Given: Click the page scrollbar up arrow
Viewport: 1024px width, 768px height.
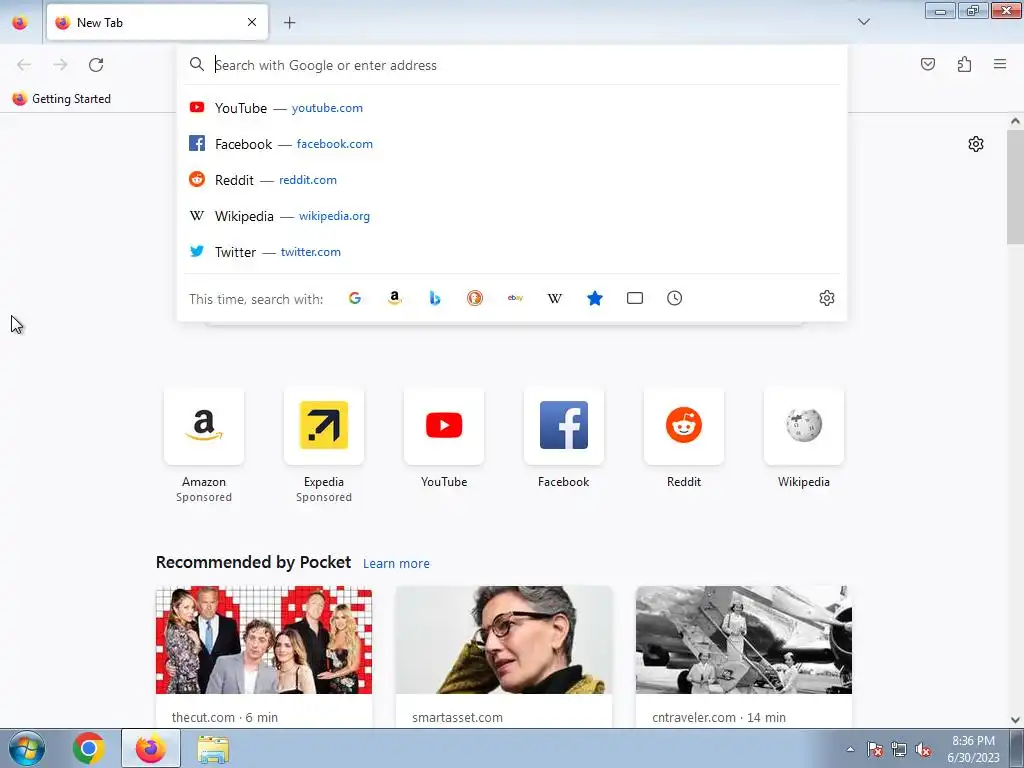Looking at the screenshot, I should point(1015,120).
